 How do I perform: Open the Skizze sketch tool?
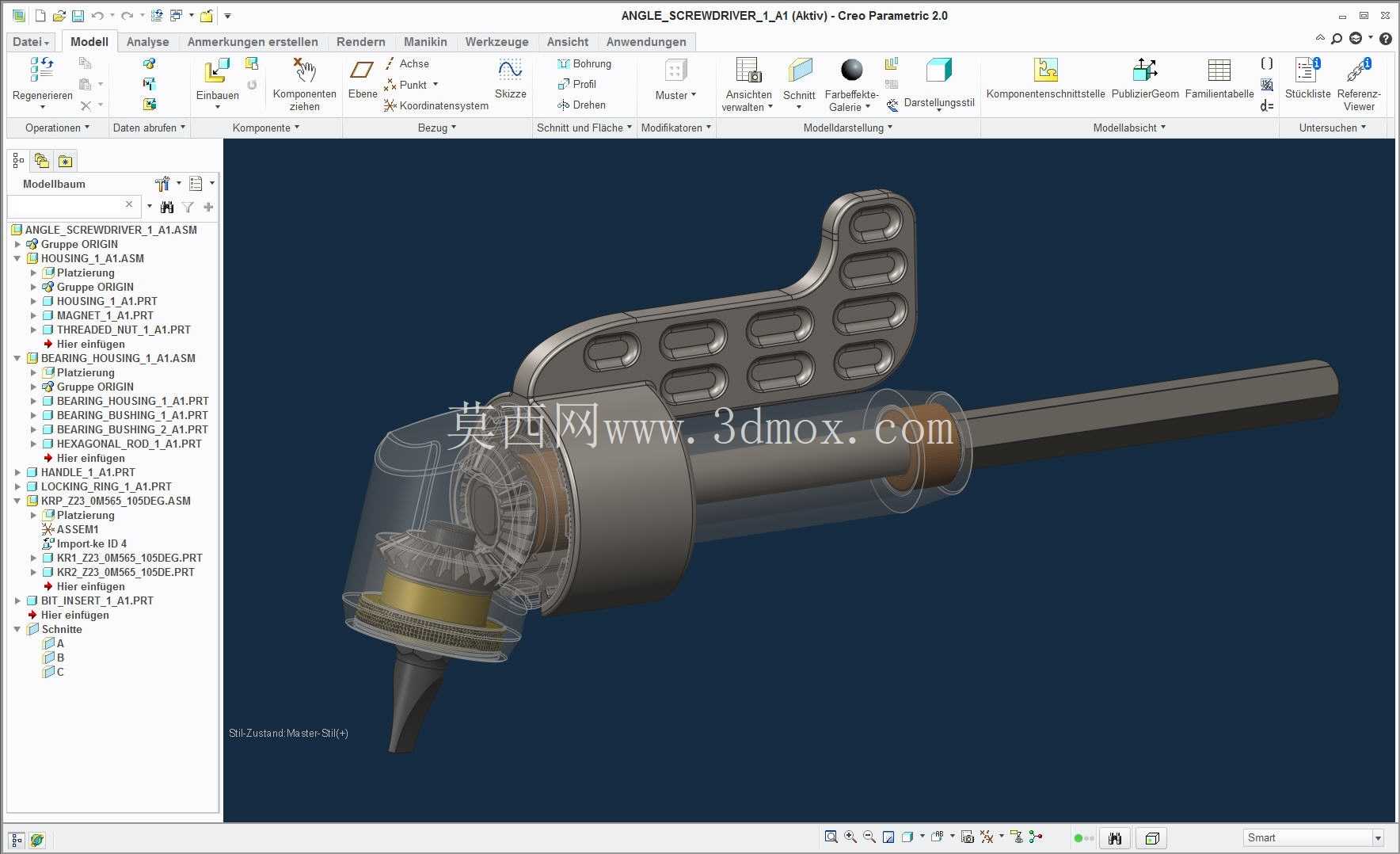pyautogui.click(x=510, y=70)
